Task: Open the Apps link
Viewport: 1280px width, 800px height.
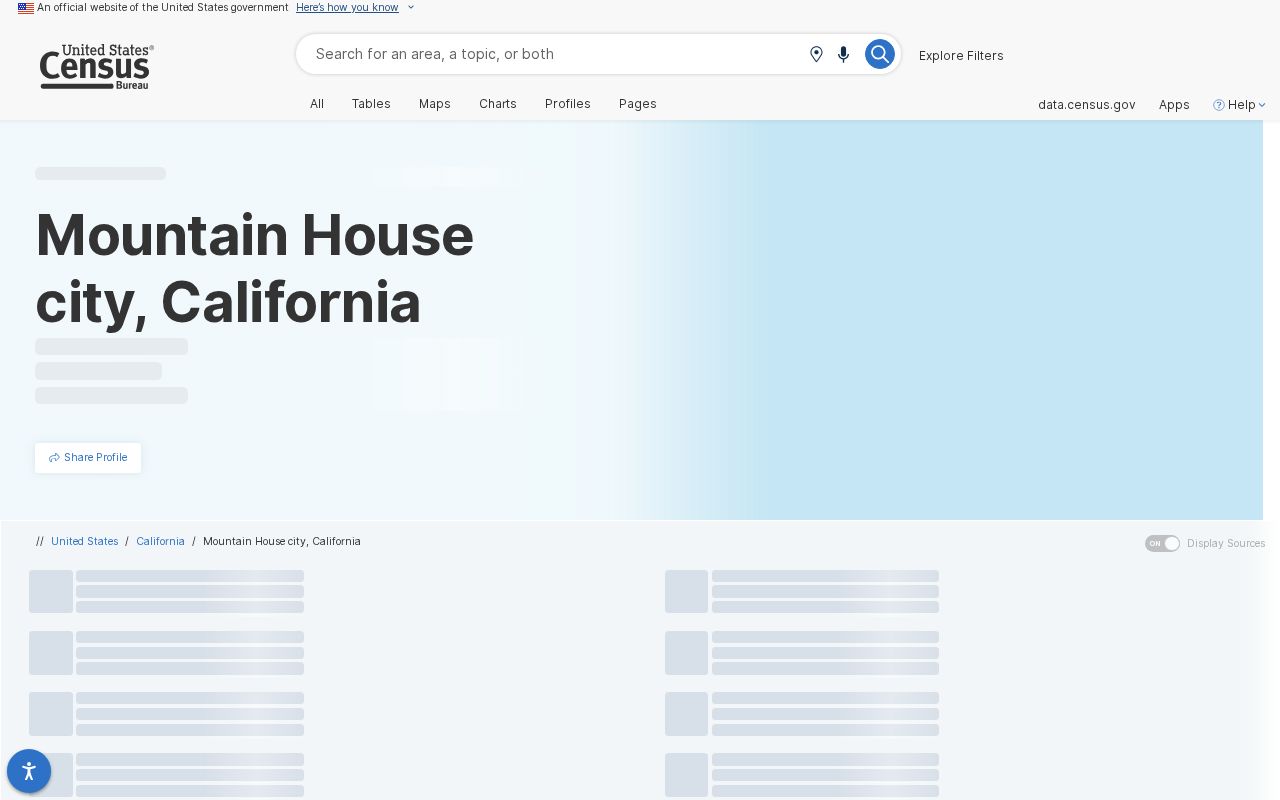Action: 1174,105
